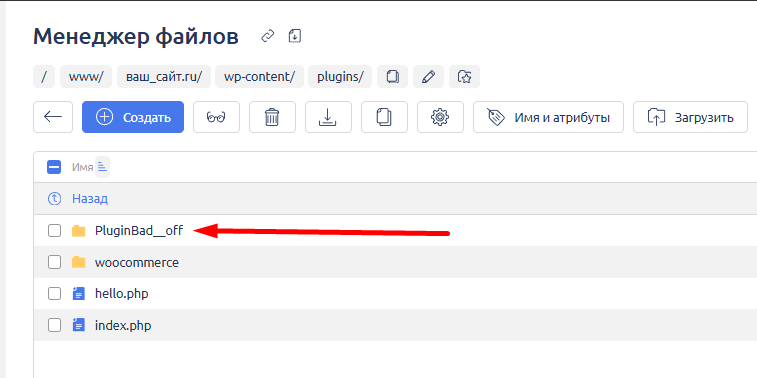Open the wp-content/ breadcrumb
757x378 pixels.
click(259, 77)
